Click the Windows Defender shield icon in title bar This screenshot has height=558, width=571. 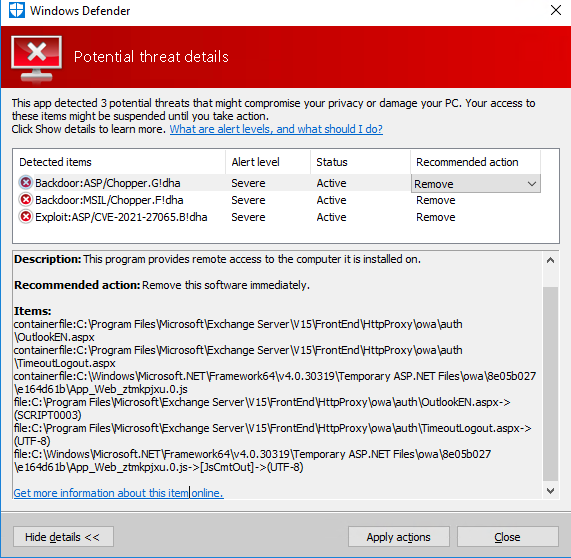pos(17,10)
